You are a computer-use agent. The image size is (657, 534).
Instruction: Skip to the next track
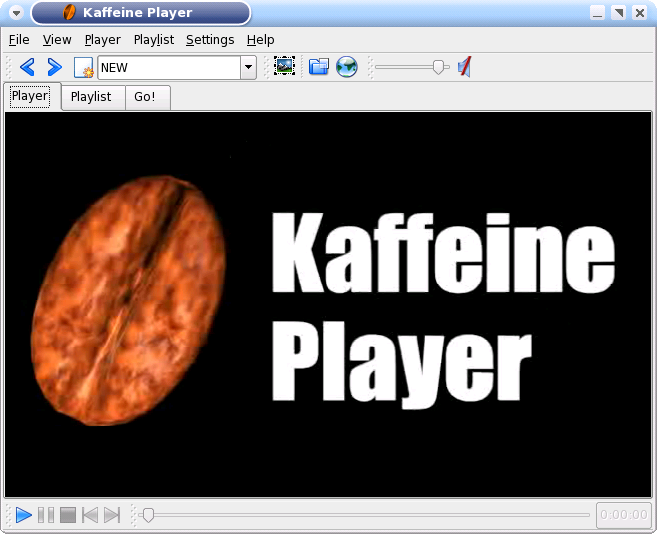(x=112, y=515)
